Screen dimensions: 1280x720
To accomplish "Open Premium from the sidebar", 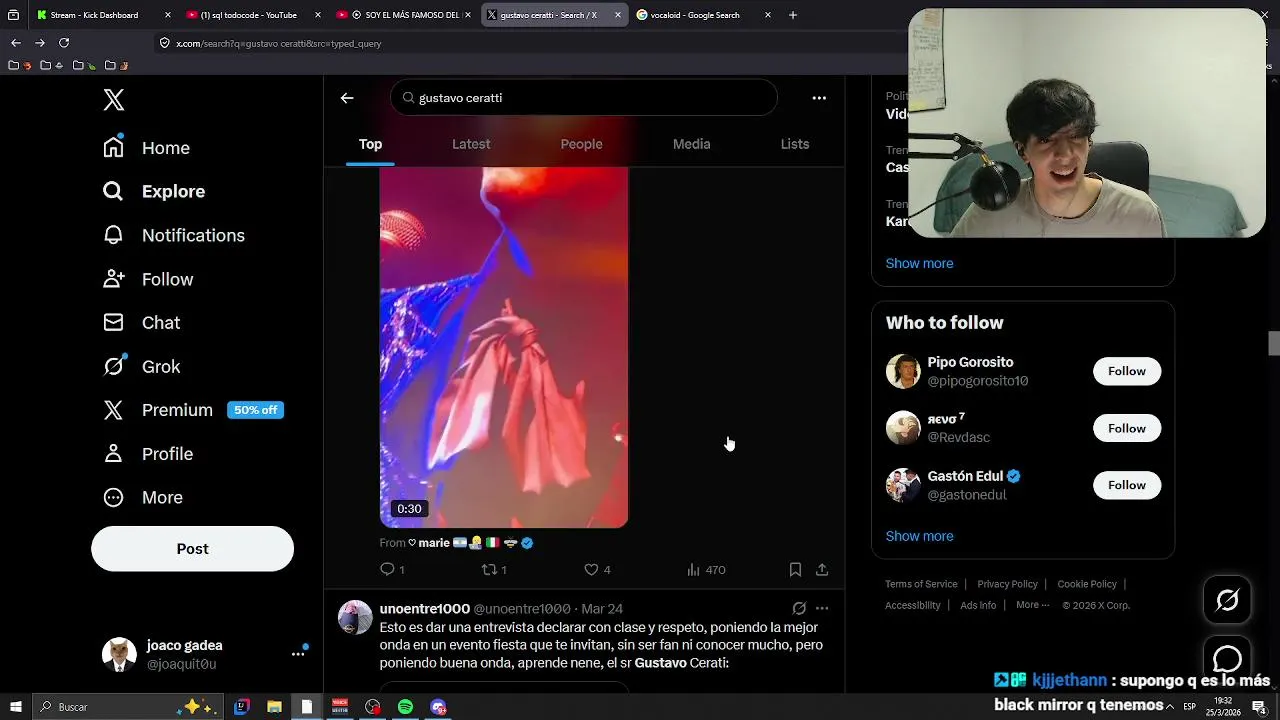I will tap(193, 410).
